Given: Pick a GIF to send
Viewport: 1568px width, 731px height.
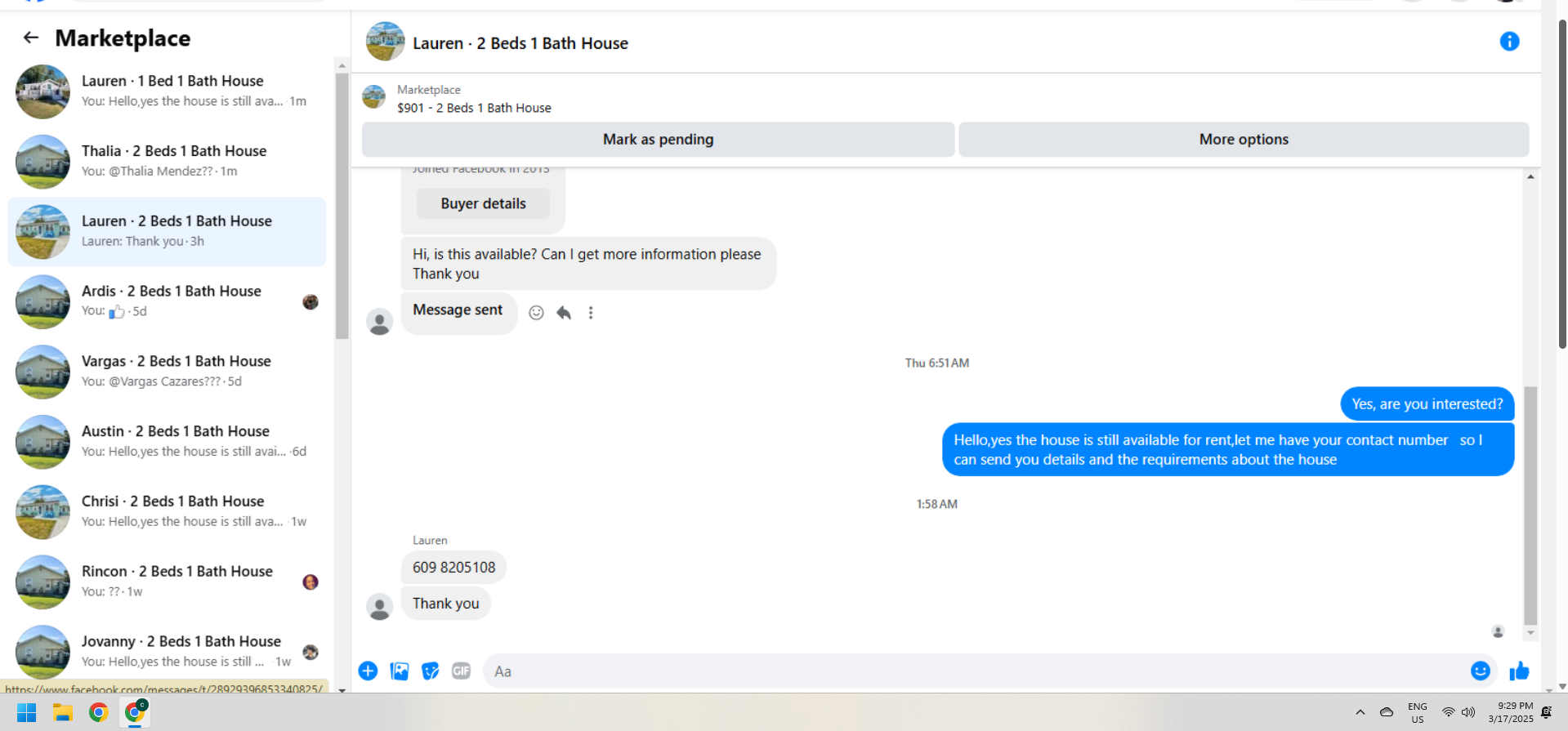Looking at the screenshot, I should tap(462, 671).
